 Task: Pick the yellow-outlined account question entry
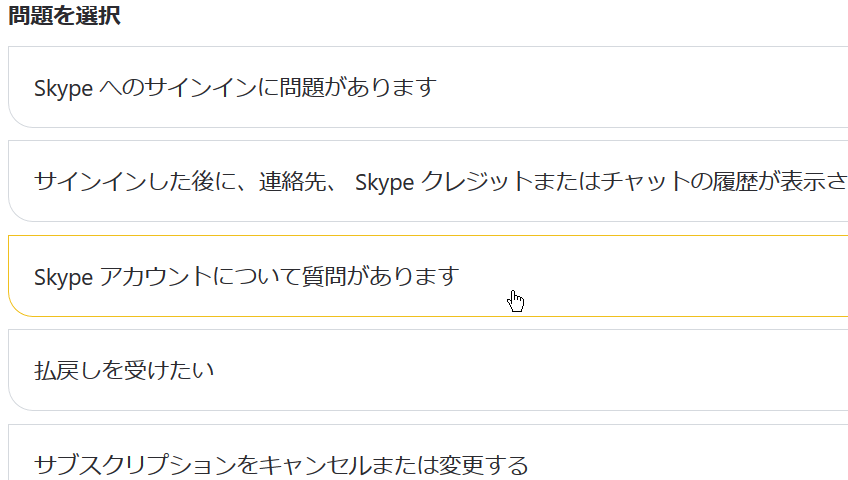[x=428, y=276]
